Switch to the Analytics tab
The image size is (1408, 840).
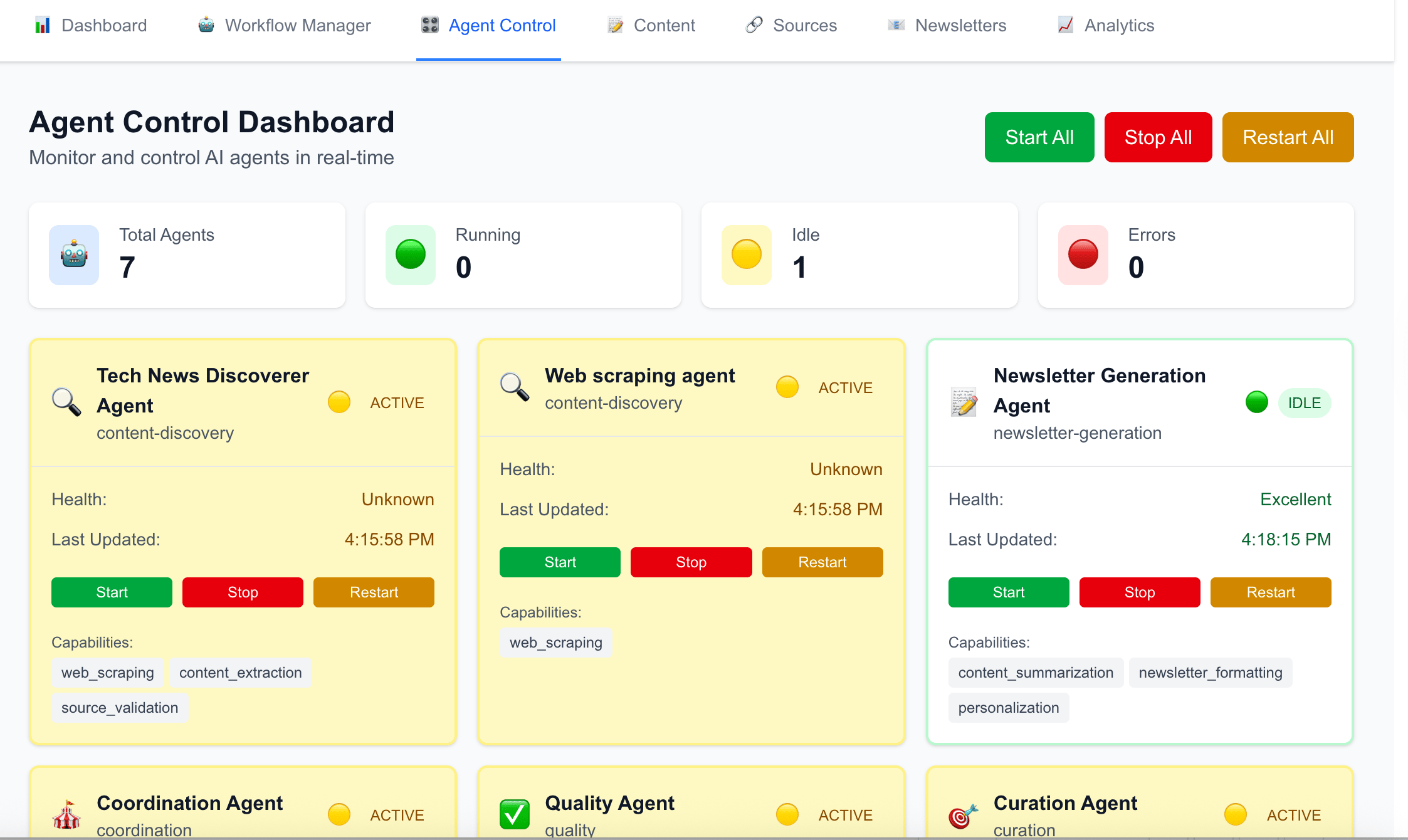[1106, 26]
